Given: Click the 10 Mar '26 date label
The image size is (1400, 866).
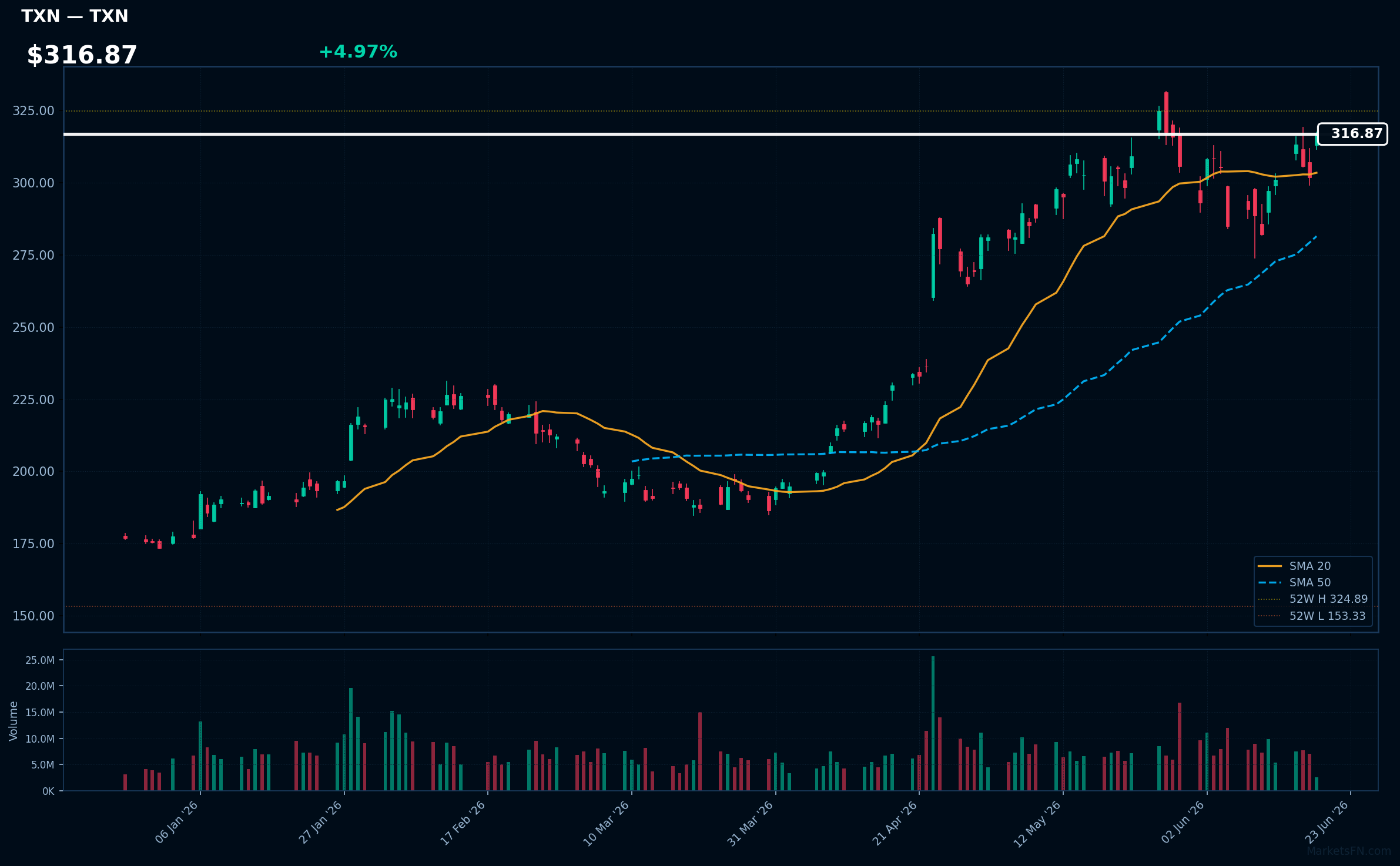Looking at the screenshot, I should point(607,823).
